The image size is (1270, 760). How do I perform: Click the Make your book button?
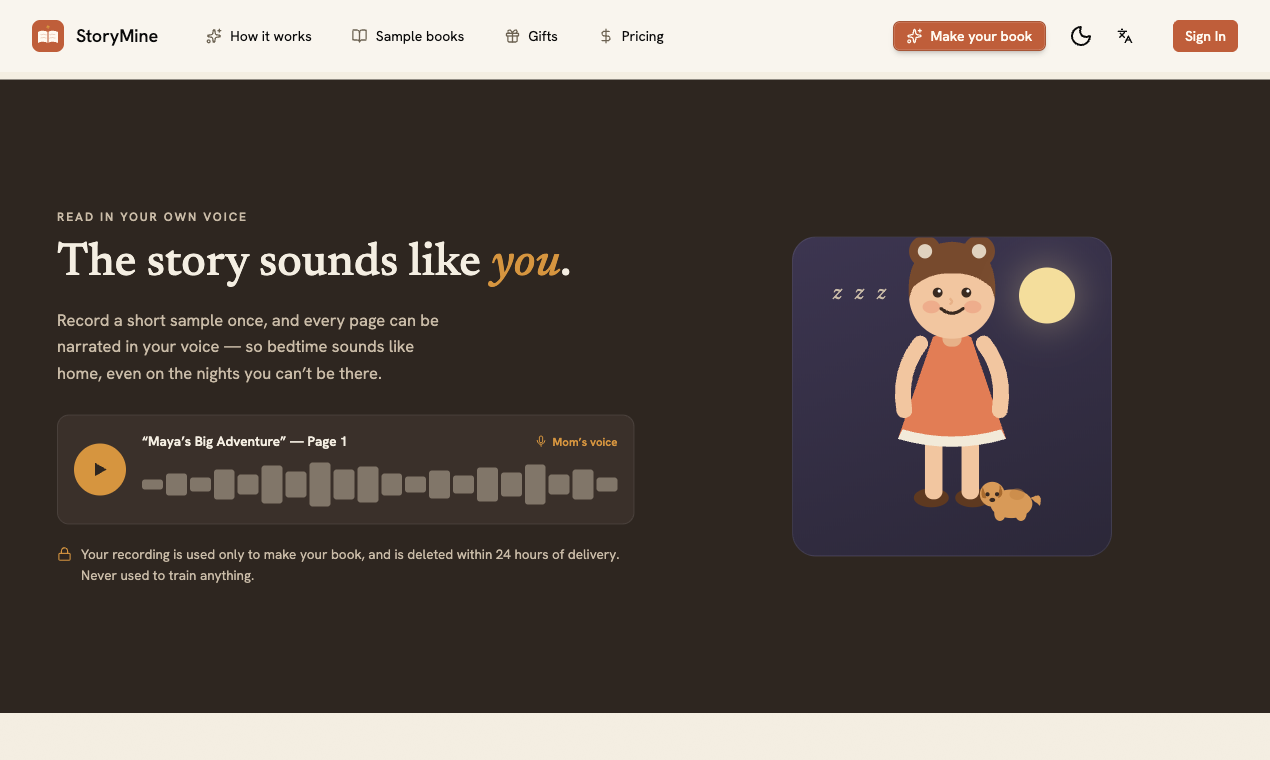tap(969, 36)
